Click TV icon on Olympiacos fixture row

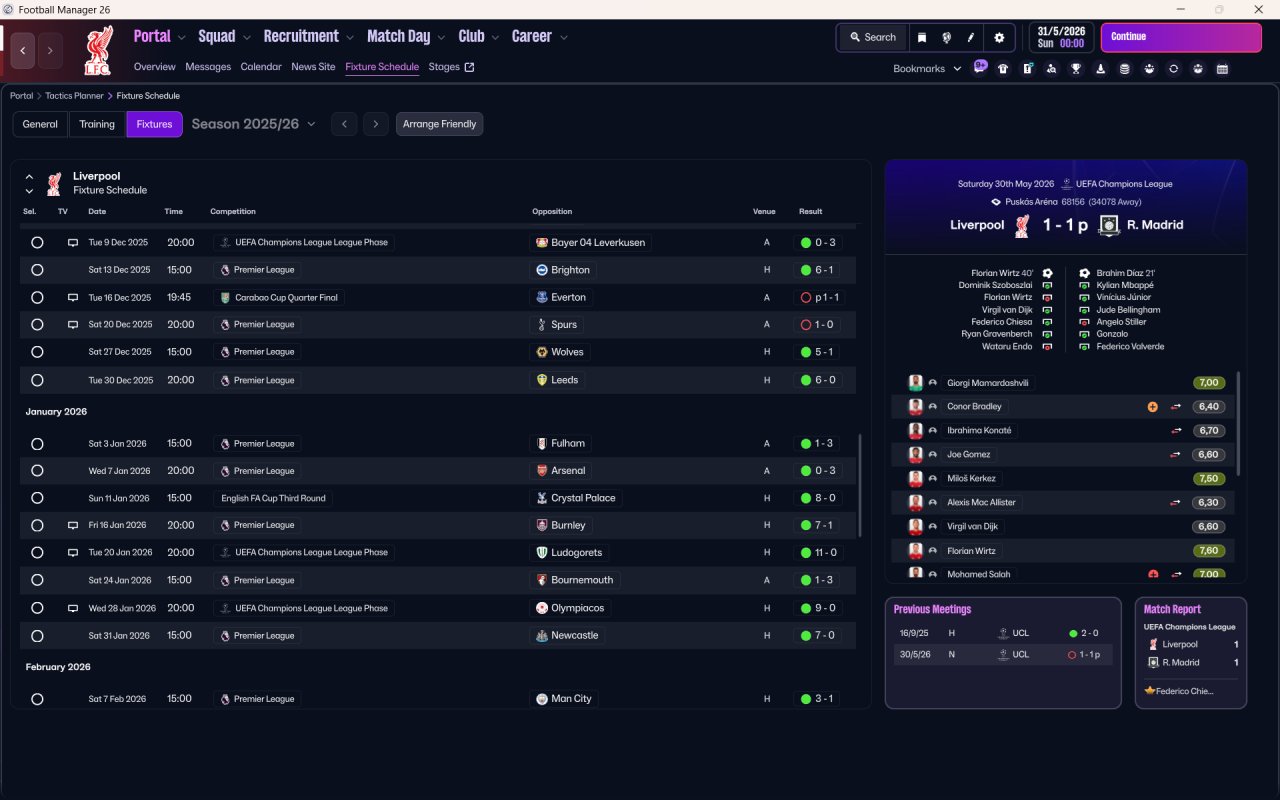click(73, 608)
